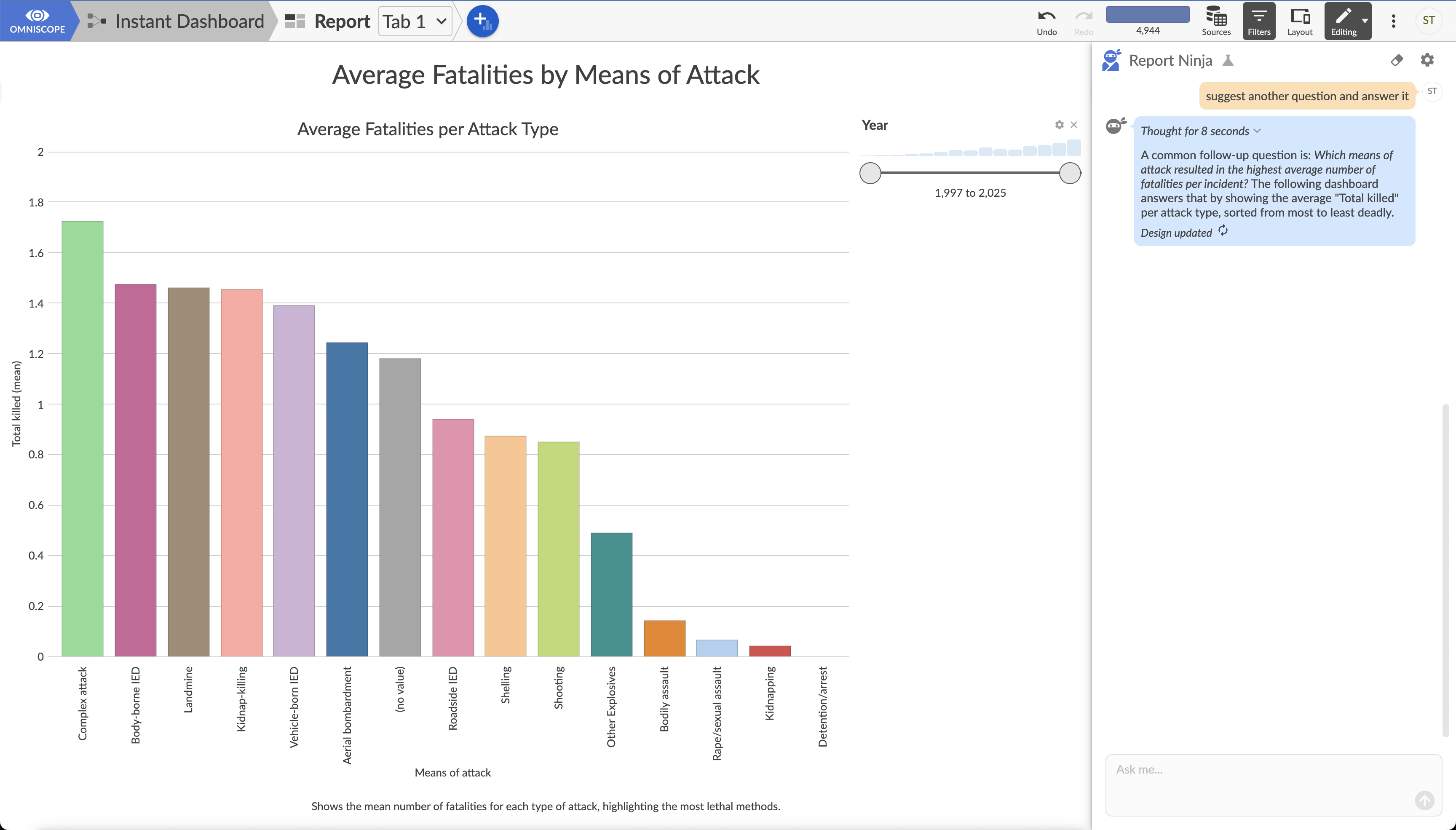
Task: Click the add view plus button
Action: 482,21
